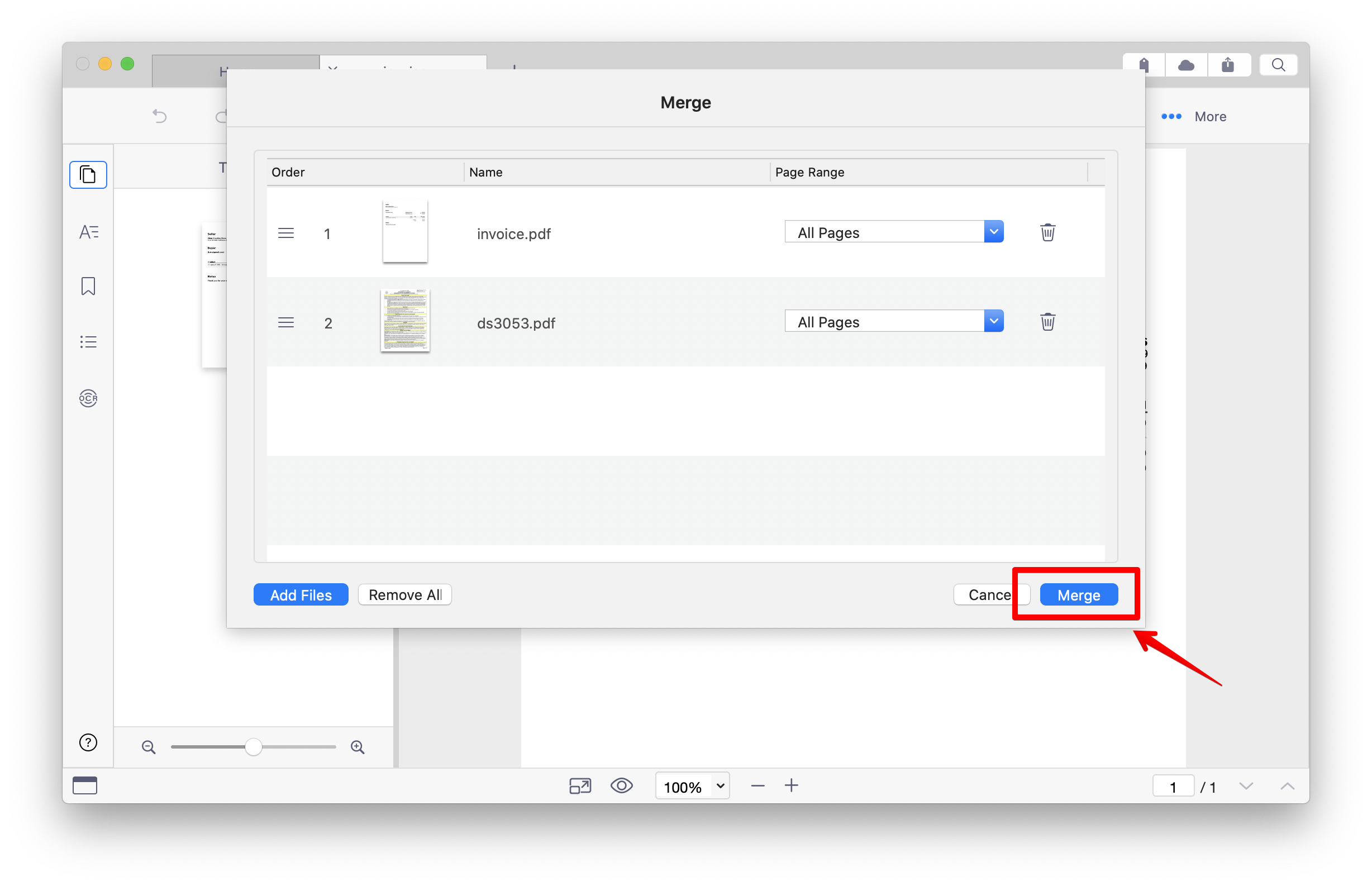Screen dimensions: 1372x886
Task: Click the share icon in title bar
Action: click(x=1228, y=65)
